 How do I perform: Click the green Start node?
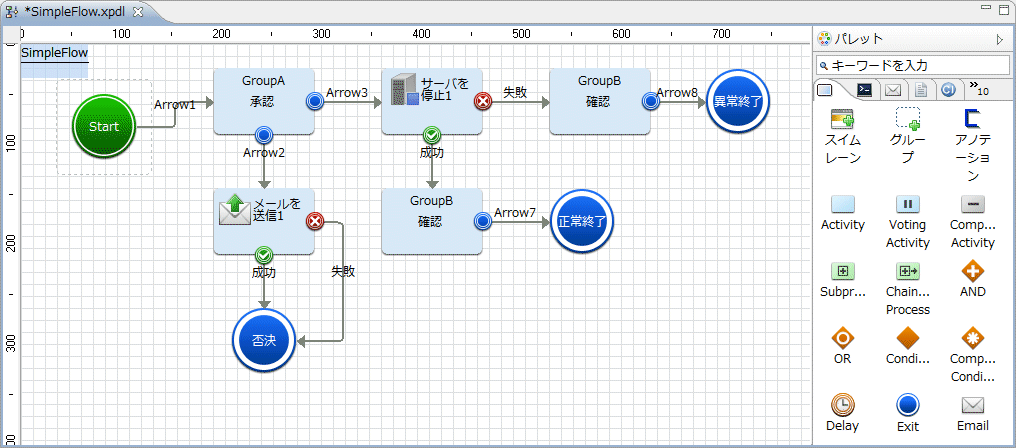tap(104, 126)
